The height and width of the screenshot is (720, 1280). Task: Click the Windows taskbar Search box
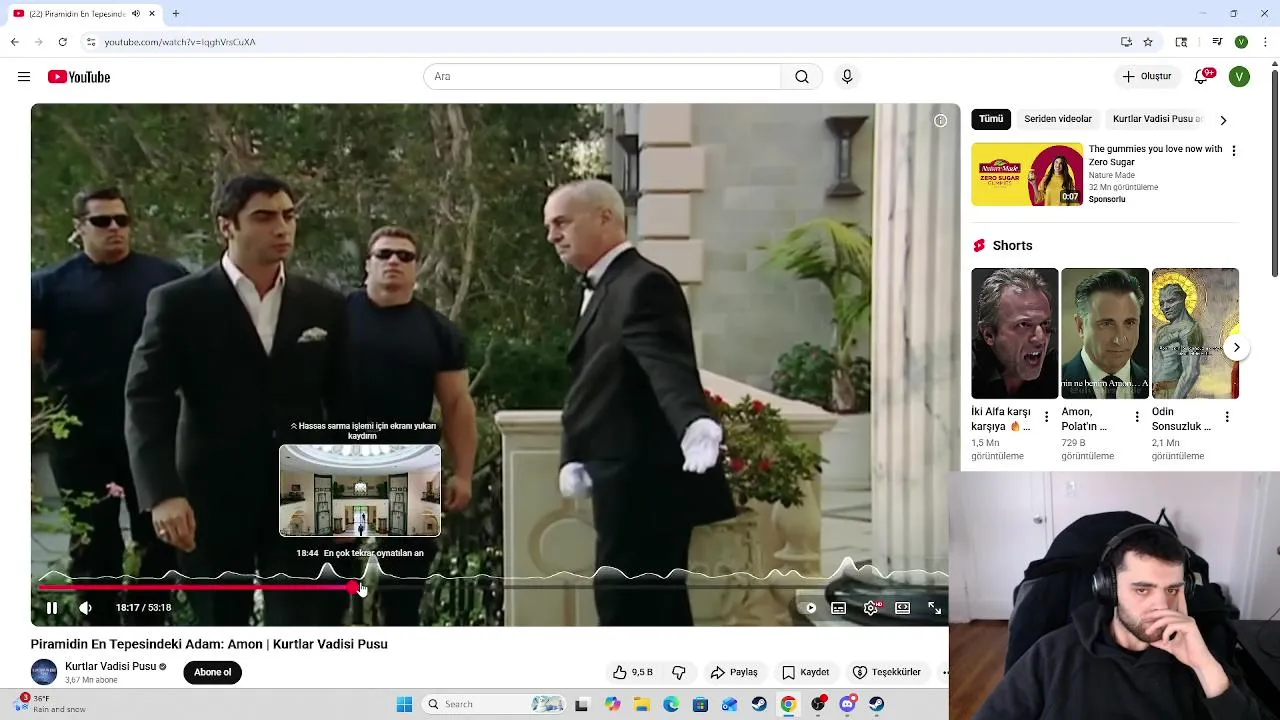point(495,704)
